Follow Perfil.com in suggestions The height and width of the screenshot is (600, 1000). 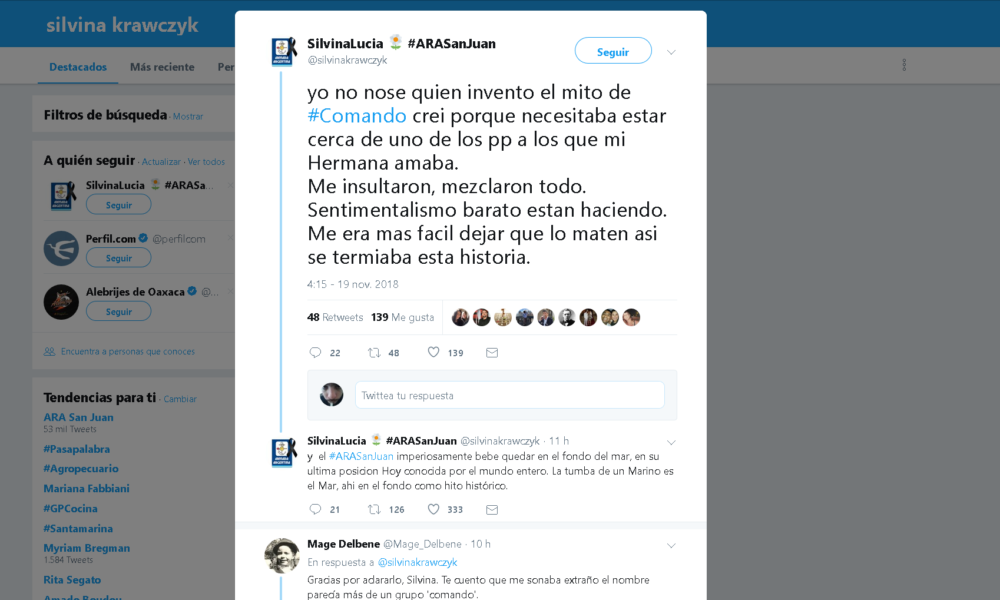coord(119,258)
